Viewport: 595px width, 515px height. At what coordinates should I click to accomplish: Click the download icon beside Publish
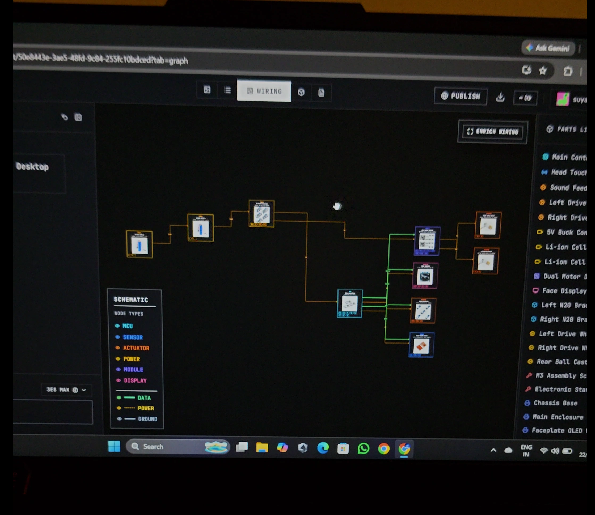point(501,98)
